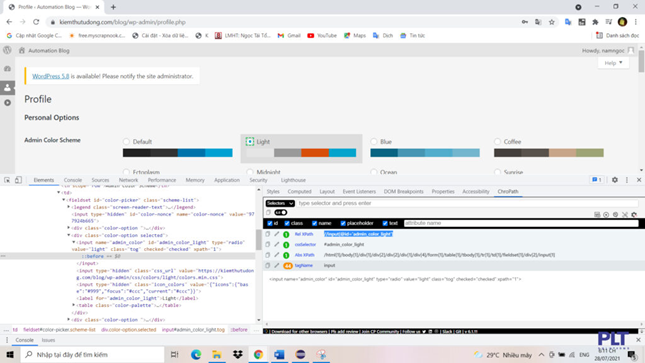Edit the cssSelector value with pencil

click(x=277, y=244)
